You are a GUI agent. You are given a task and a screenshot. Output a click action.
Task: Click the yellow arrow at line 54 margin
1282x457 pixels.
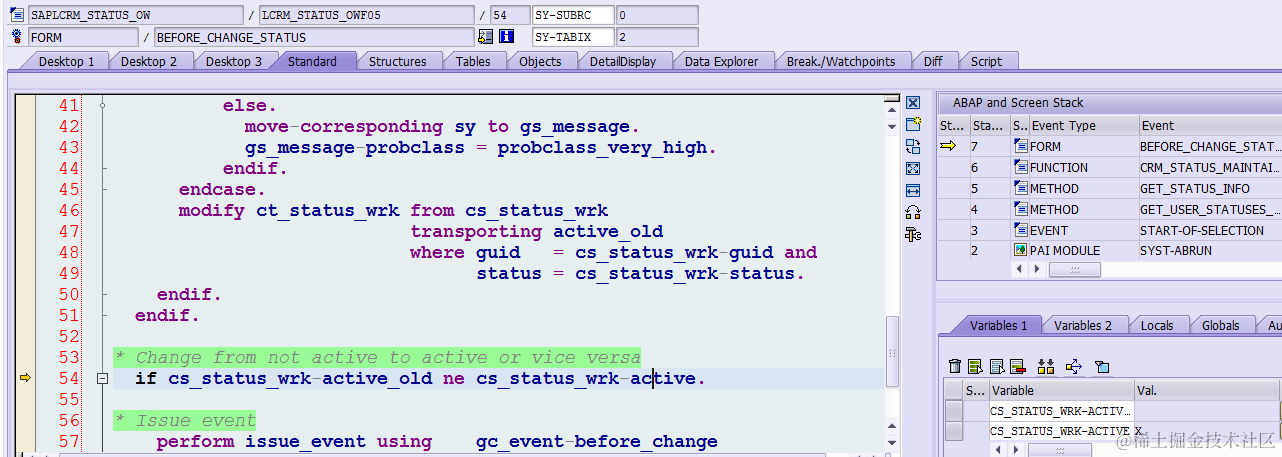tap(25, 378)
